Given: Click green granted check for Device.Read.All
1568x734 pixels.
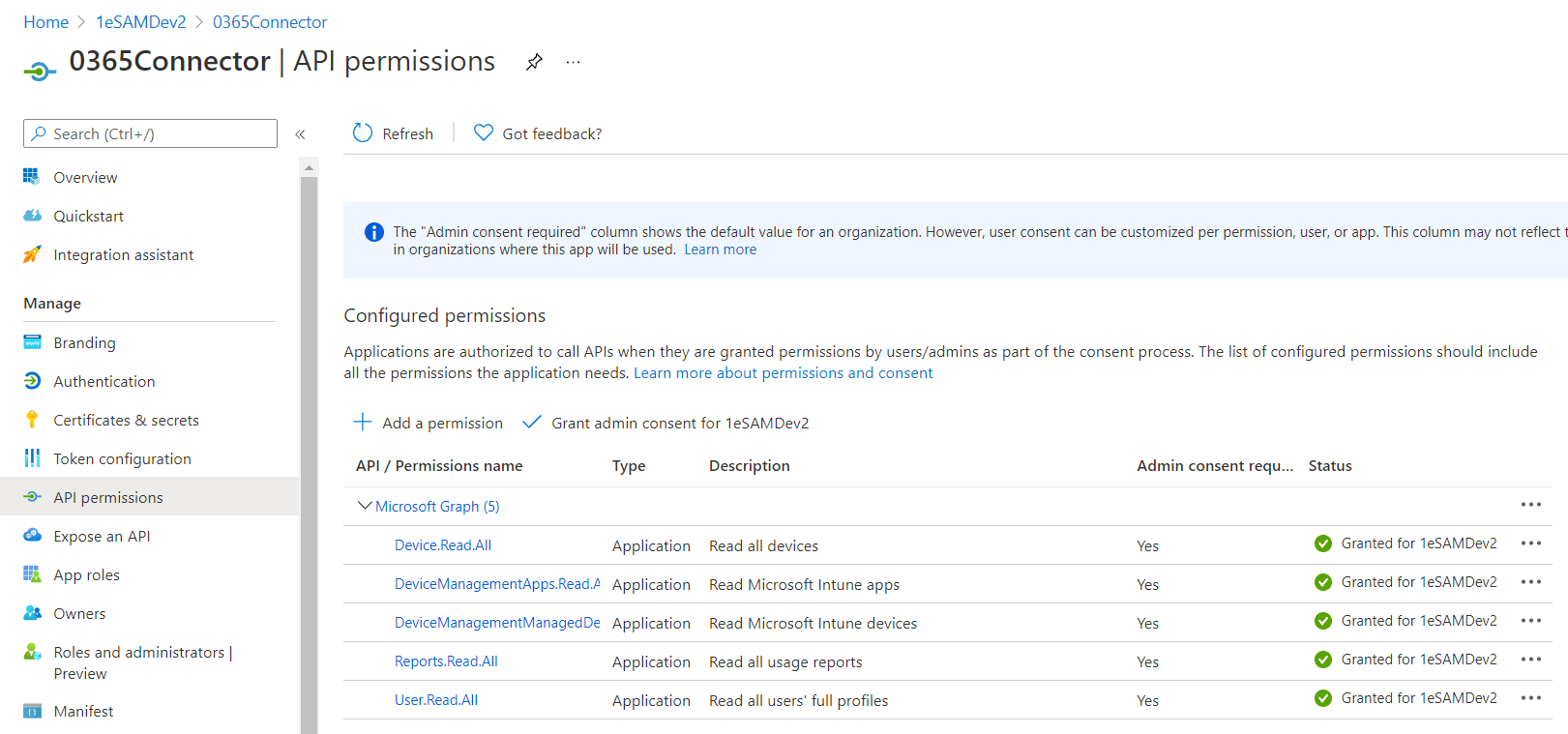Looking at the screenshot, I should (x=1323, y=543).
